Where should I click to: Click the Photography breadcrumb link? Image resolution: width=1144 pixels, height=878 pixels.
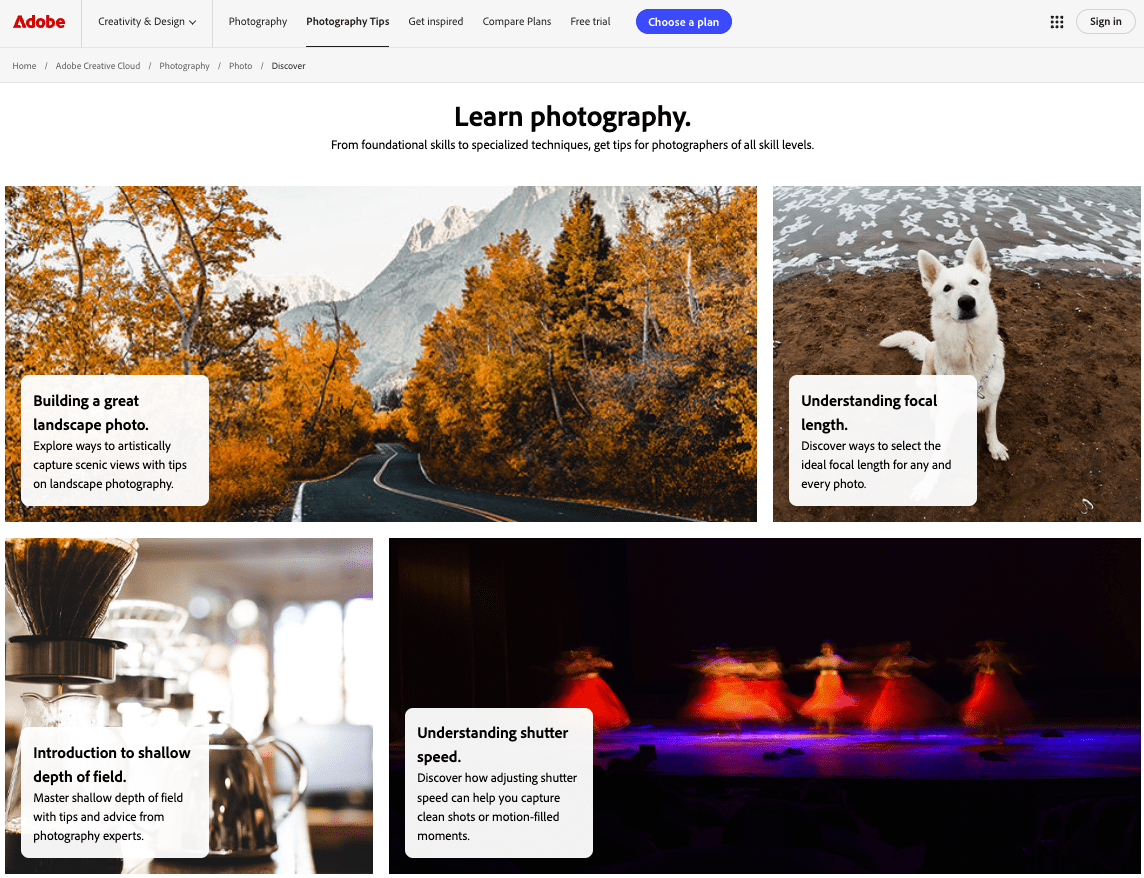point(184,66)
